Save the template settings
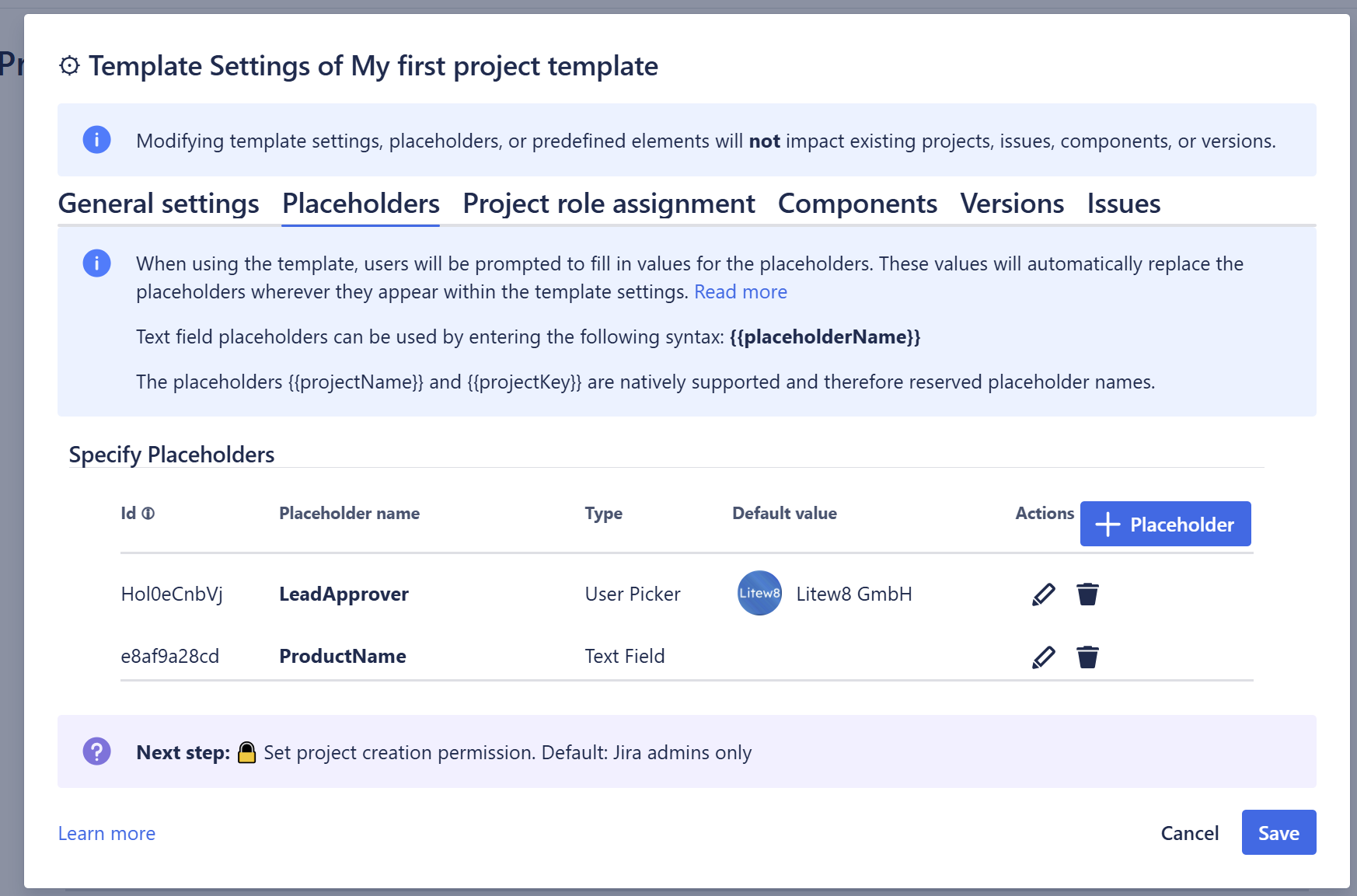Viewport: 1357px width, 896px height. tap(1279, 832)
